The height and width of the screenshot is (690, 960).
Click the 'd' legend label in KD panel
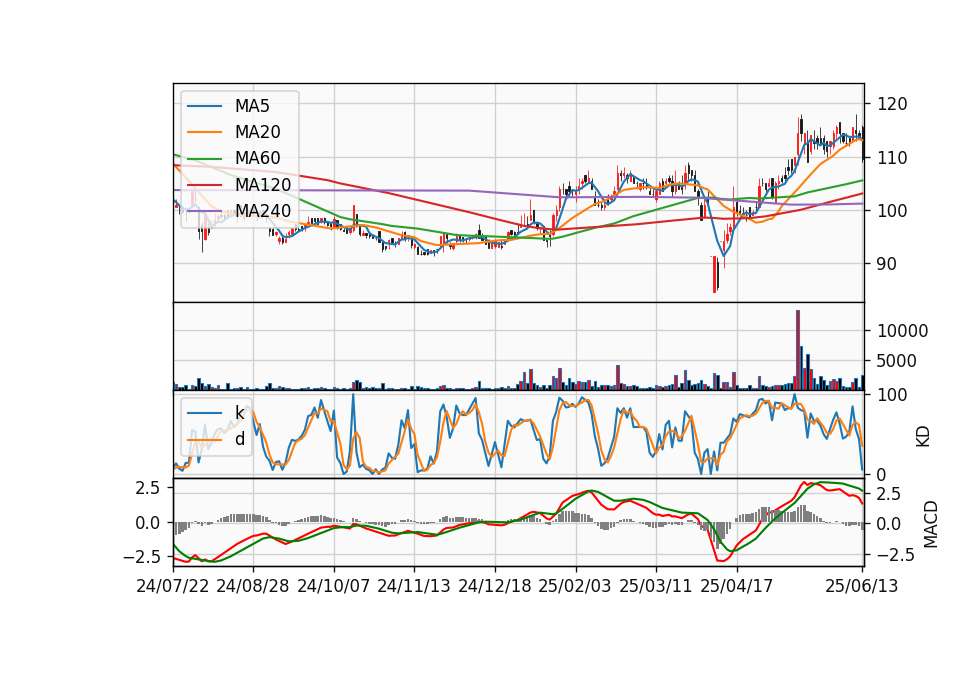[239, 439]
